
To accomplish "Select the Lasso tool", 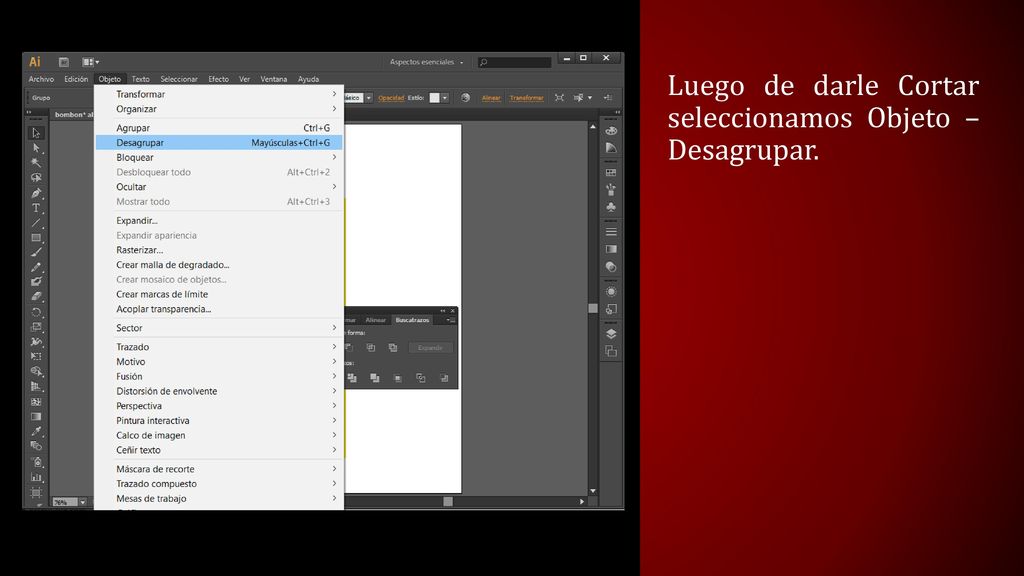I will 36,178.
